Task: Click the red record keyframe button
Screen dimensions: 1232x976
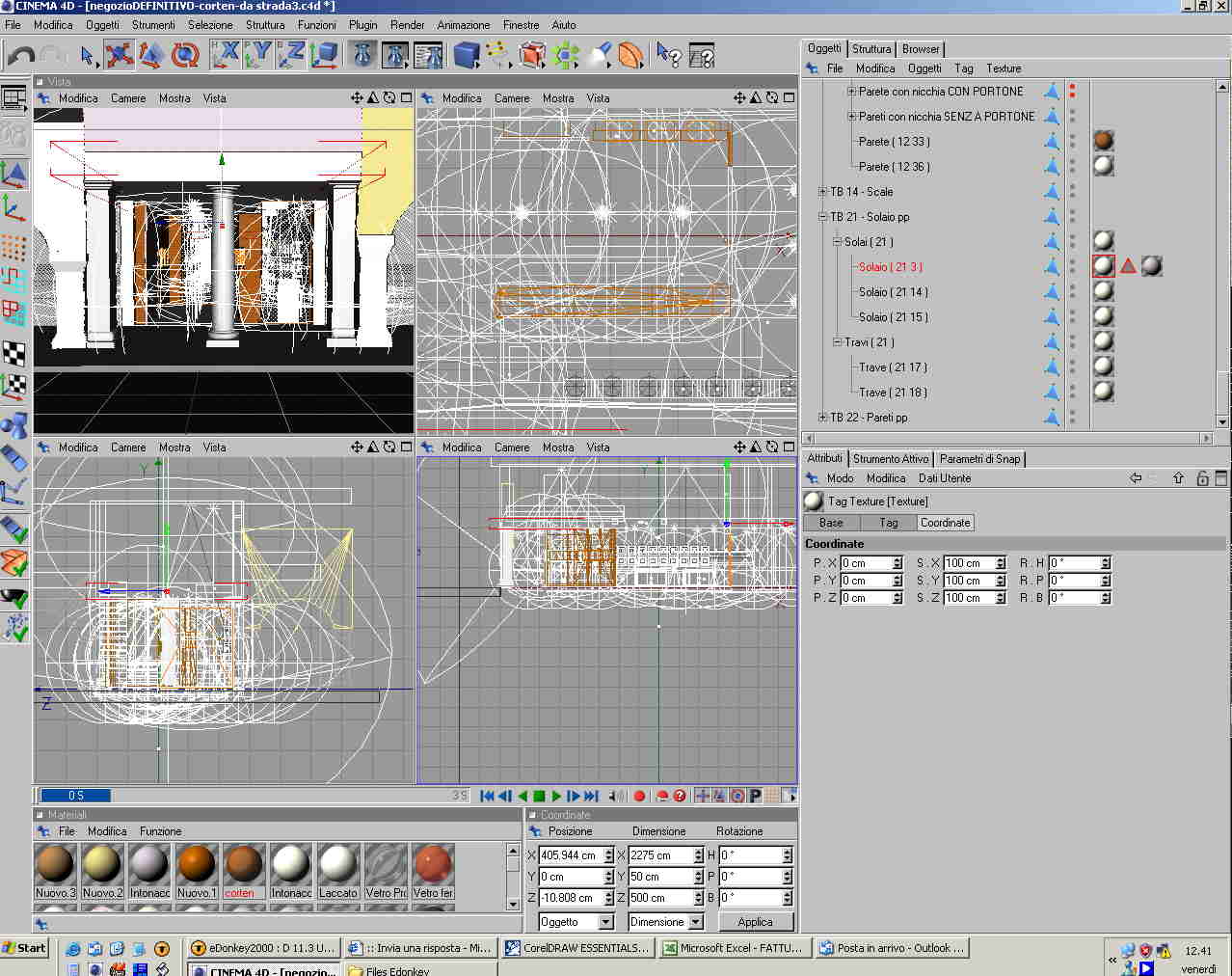Action: tap(639, 796)
